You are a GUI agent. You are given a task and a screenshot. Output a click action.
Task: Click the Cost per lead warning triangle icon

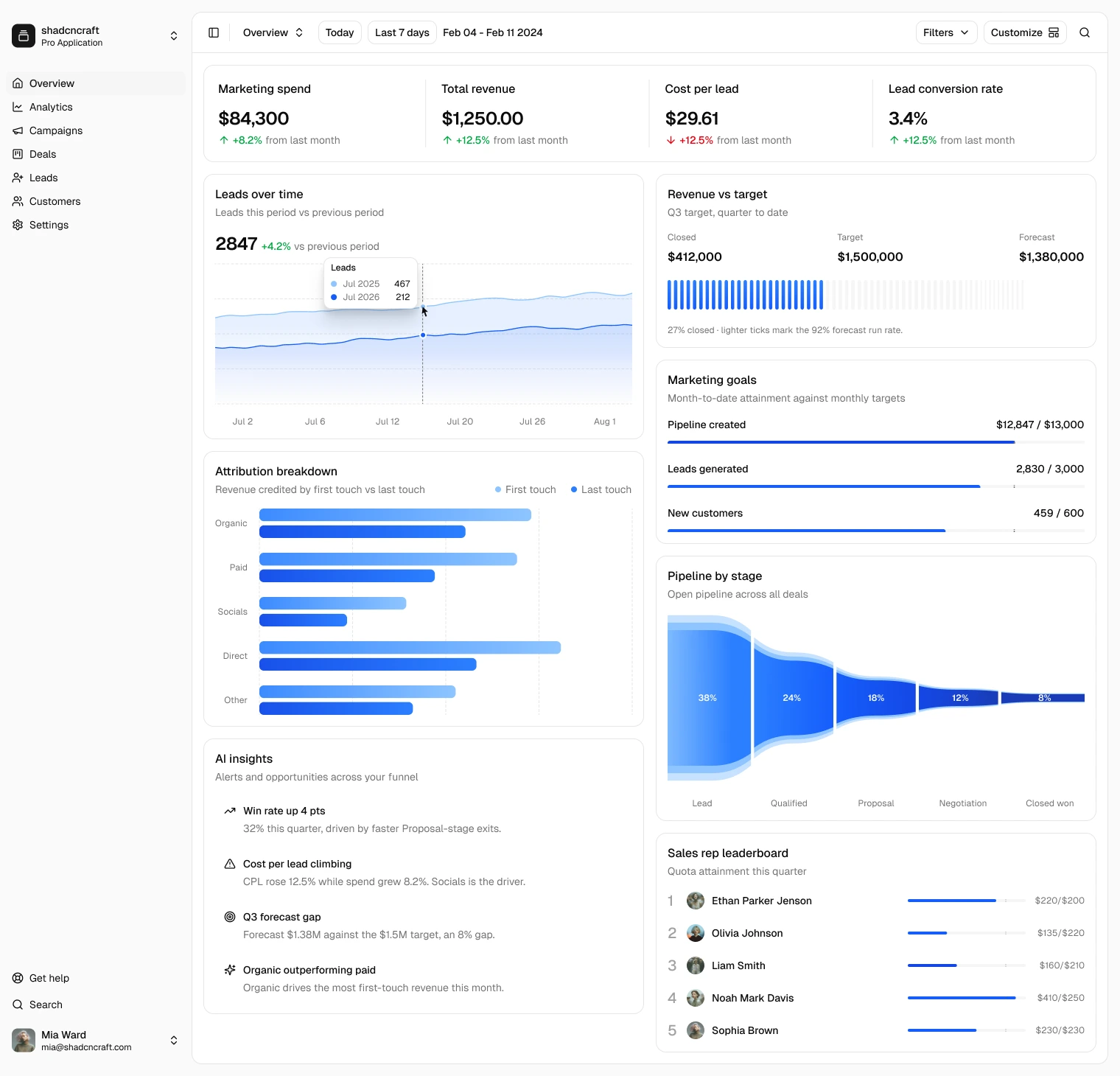point(230,864)
